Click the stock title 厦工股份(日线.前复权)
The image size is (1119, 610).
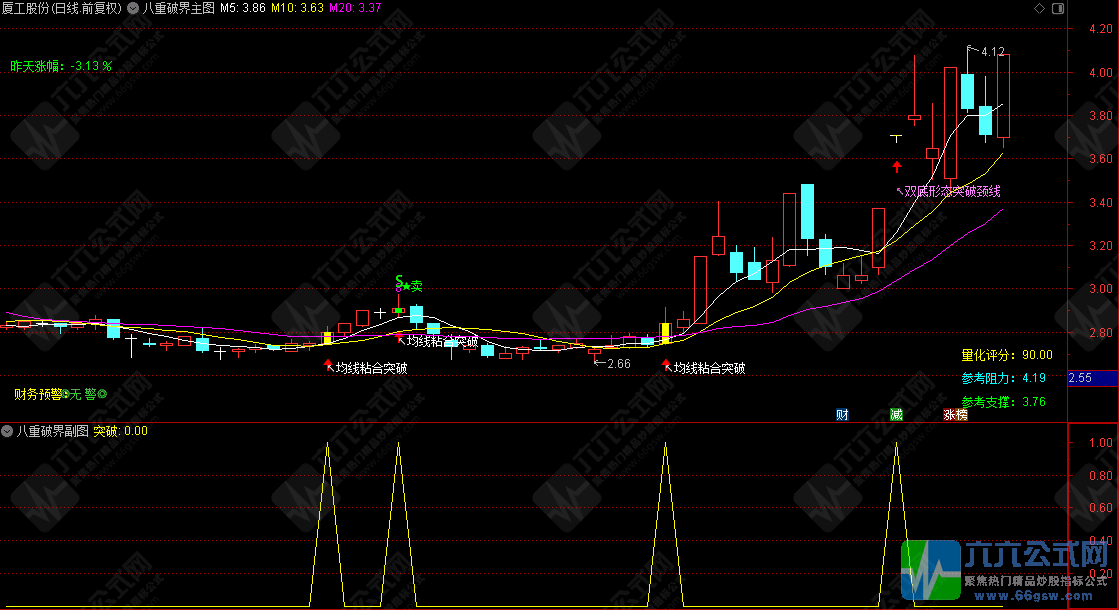[x=62, y=9]
